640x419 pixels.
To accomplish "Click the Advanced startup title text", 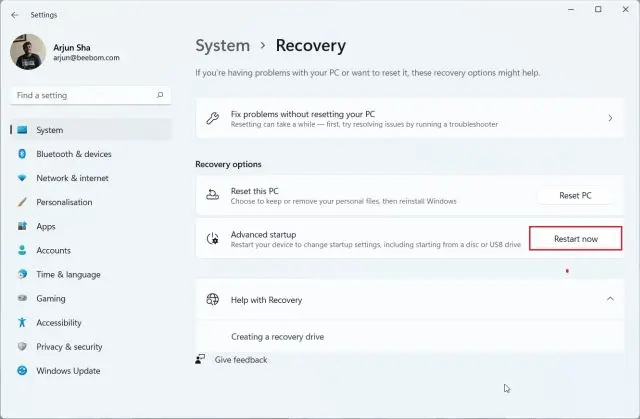I will click(x=263, y=234).
